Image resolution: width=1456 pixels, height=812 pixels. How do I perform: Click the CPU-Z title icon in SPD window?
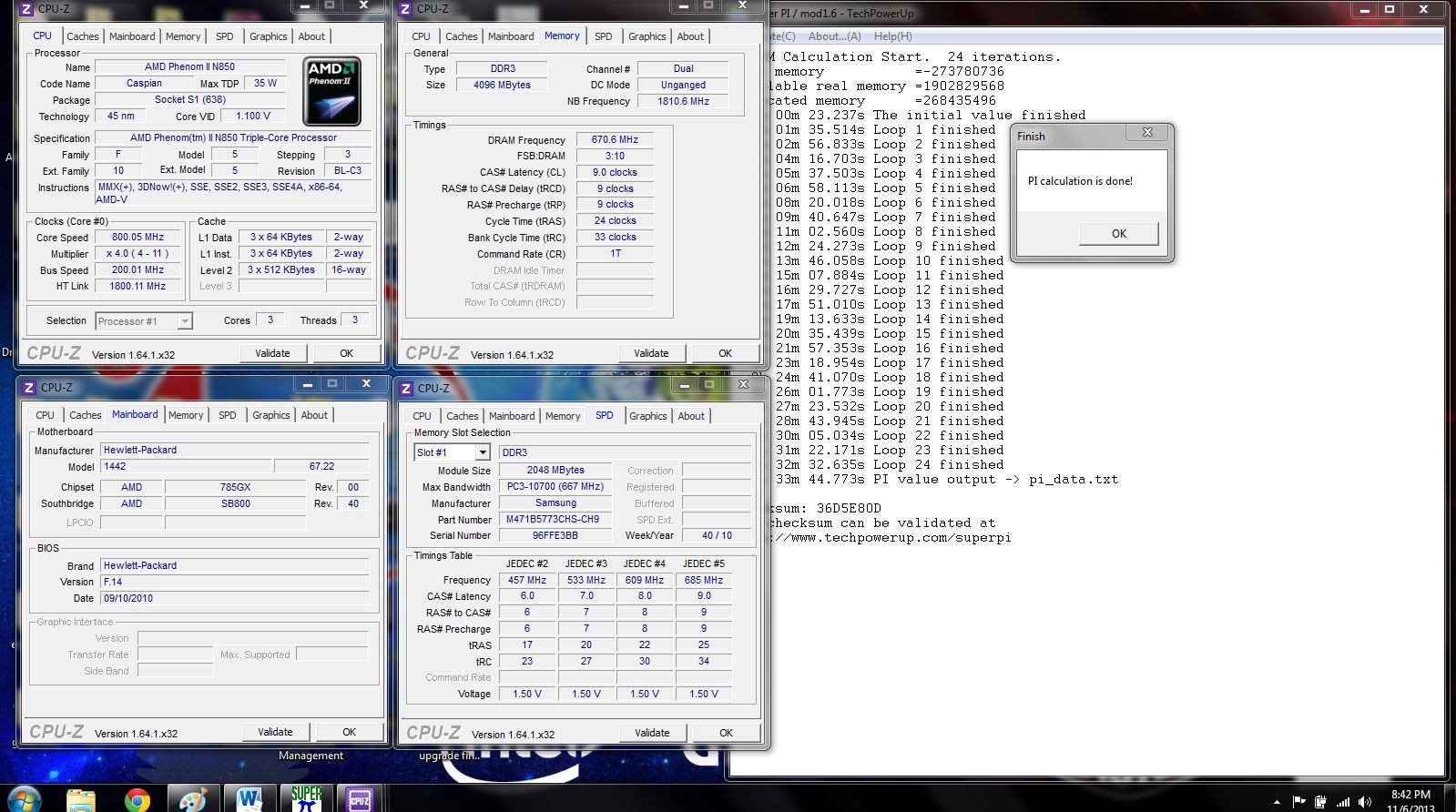pos(407,389)
